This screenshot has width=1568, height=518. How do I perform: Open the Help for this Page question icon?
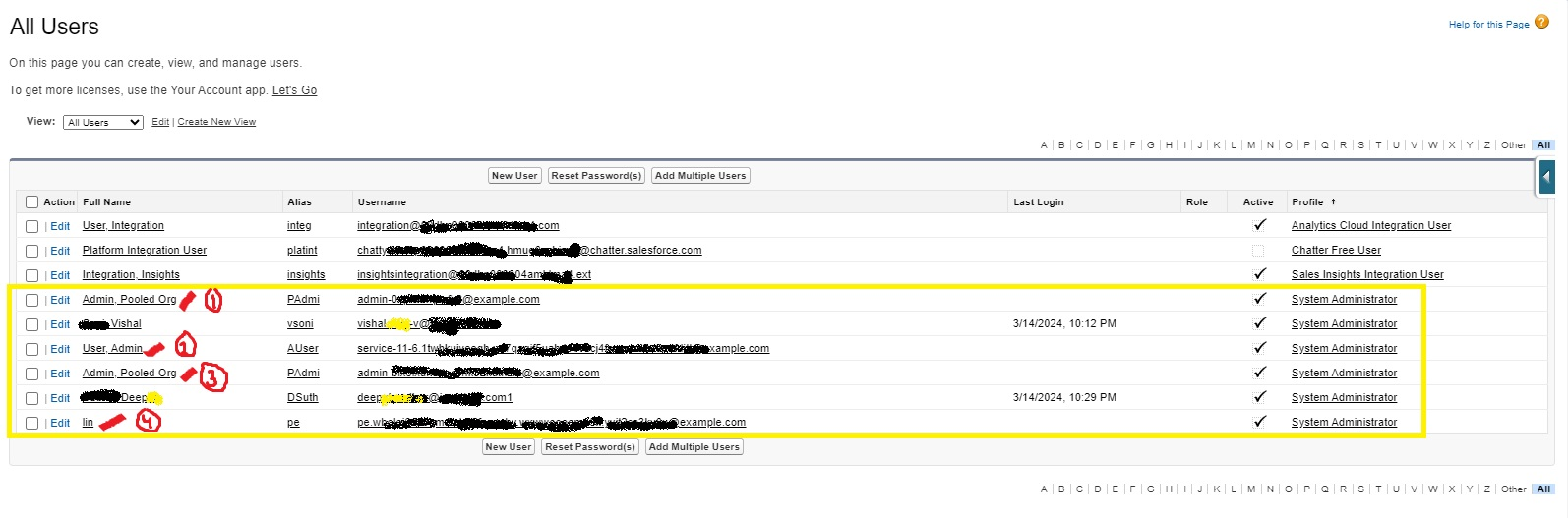point(1541,22)
